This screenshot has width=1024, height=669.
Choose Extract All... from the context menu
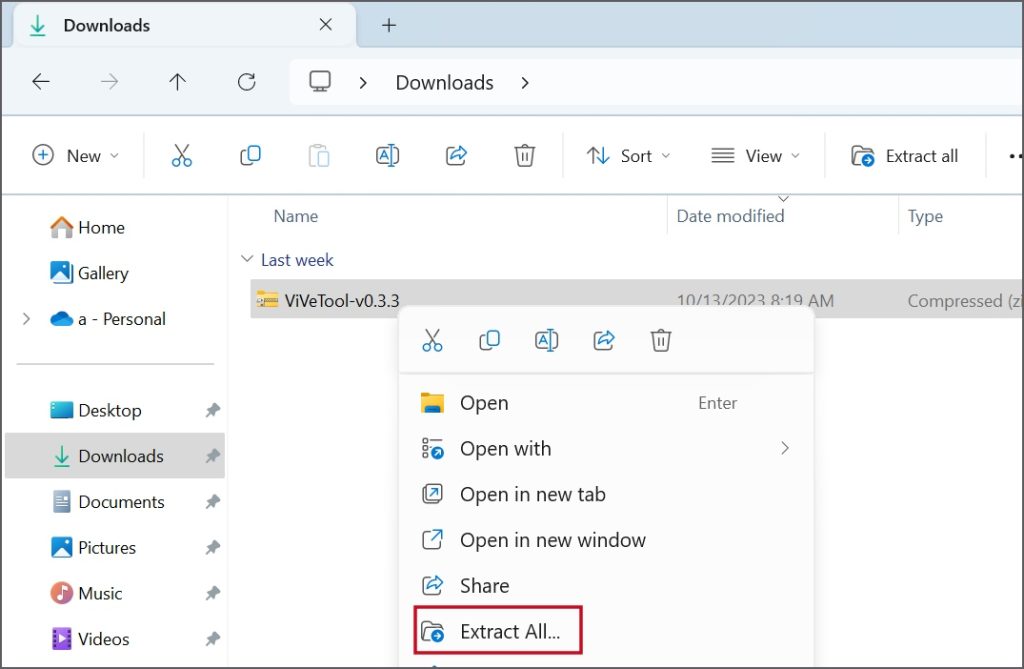click(509, 631)
